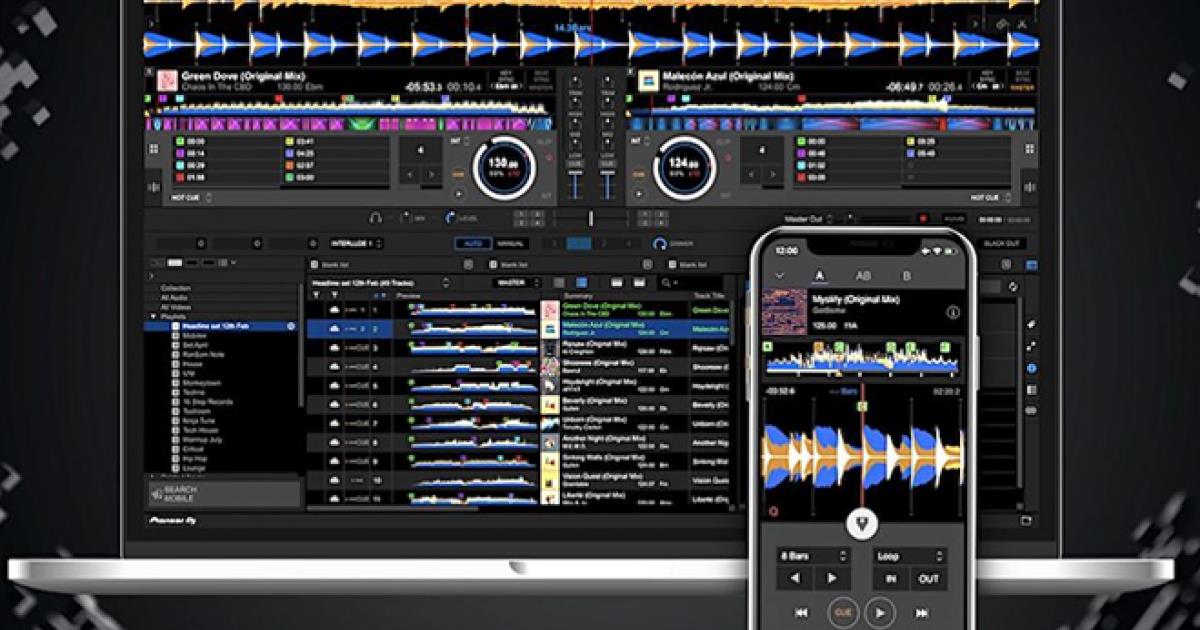Tap the orange CUE button on the phone

pyautogui.click(x=842, y=611)
